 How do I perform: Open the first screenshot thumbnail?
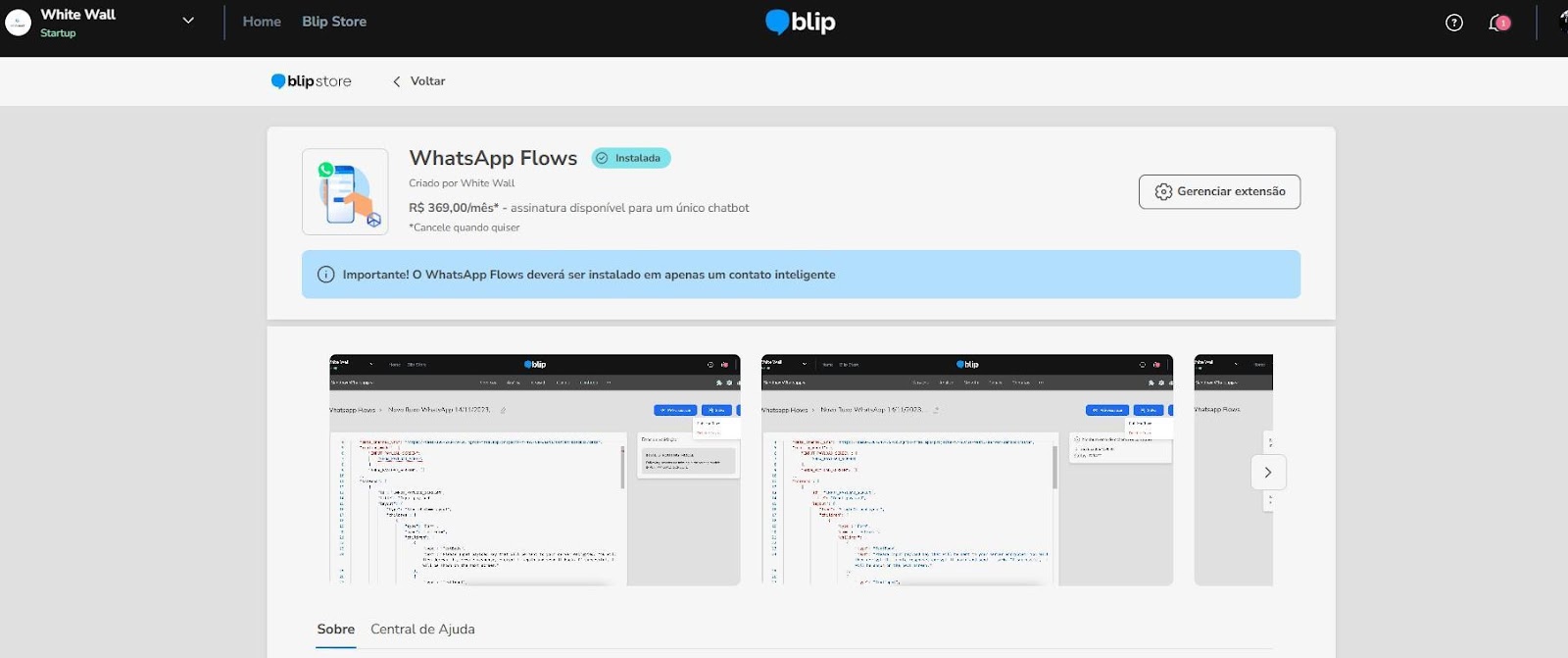tap(535, 470)
